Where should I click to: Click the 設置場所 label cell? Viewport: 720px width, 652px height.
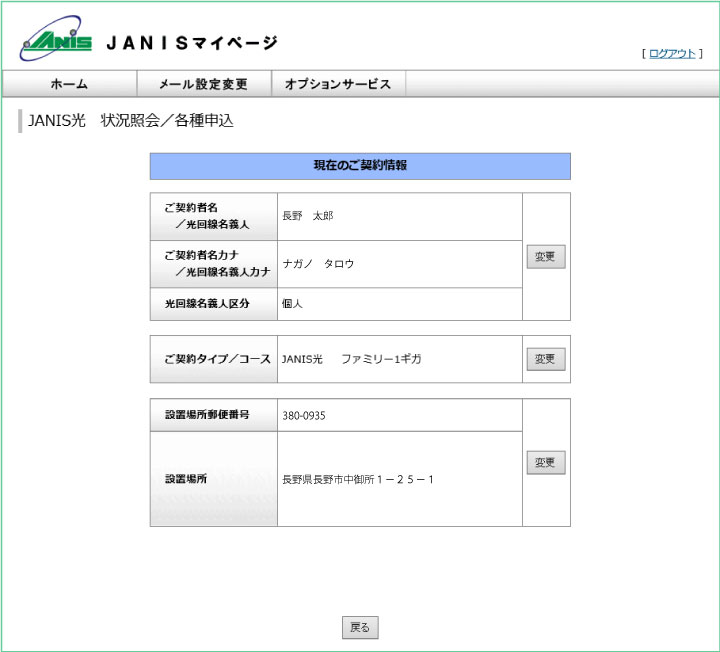(214, 479)
